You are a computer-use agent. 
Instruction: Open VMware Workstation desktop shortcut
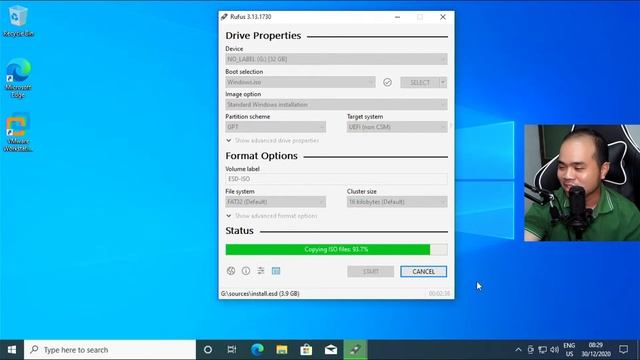(x=18, y=132)
